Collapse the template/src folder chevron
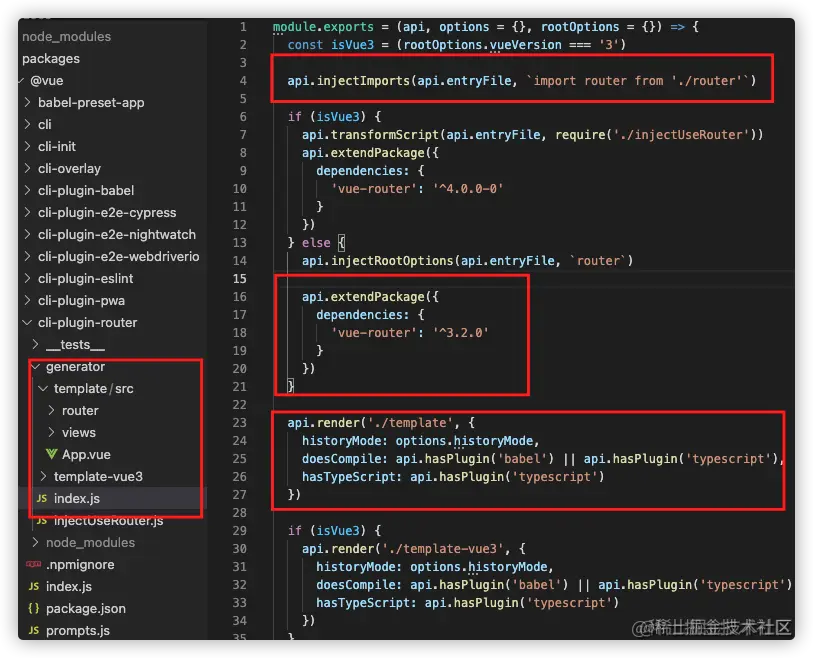Viewport: 813px width, 658px height. tap(44, 388)
